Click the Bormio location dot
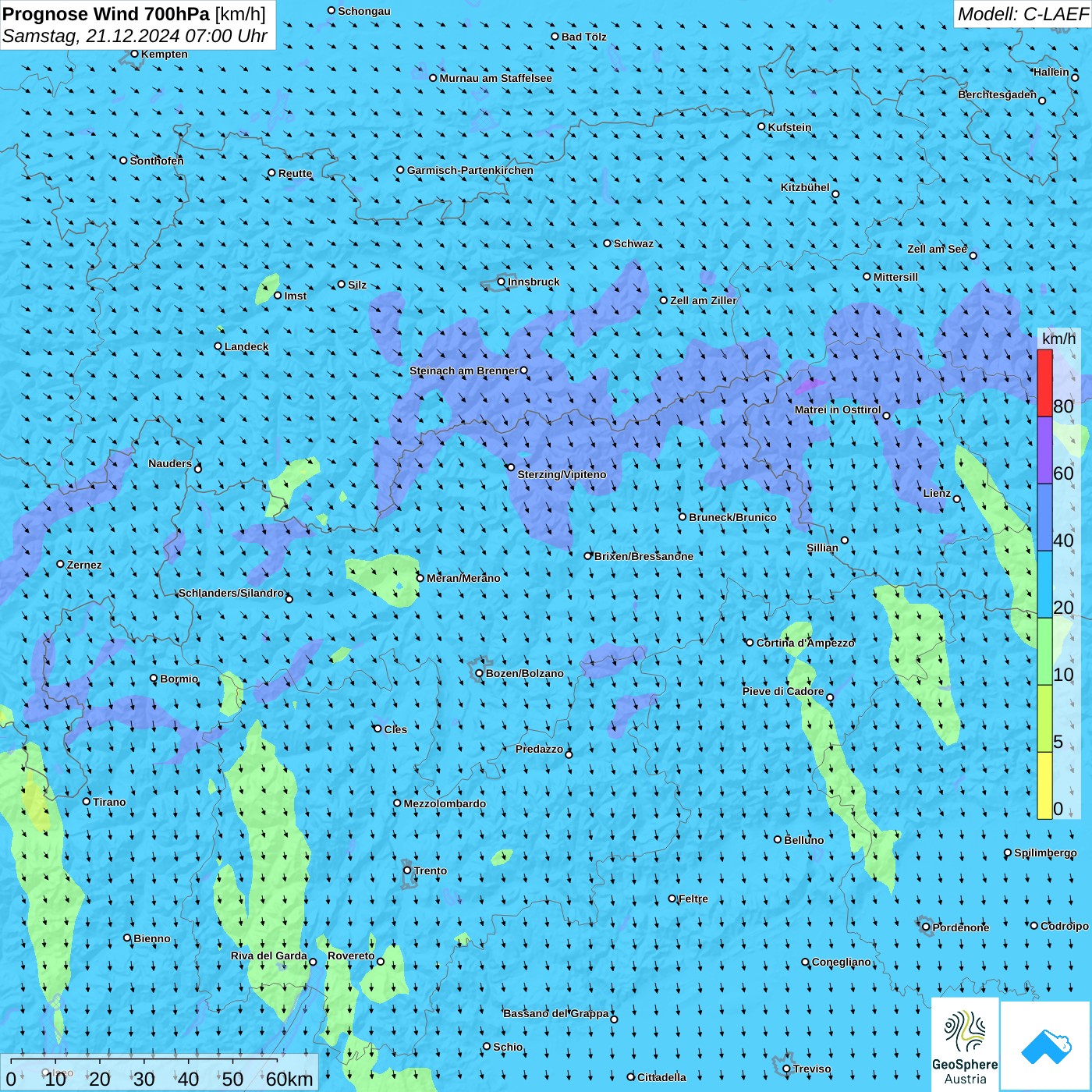This screenshot has width=1092, height=1092. click(154, 679)
